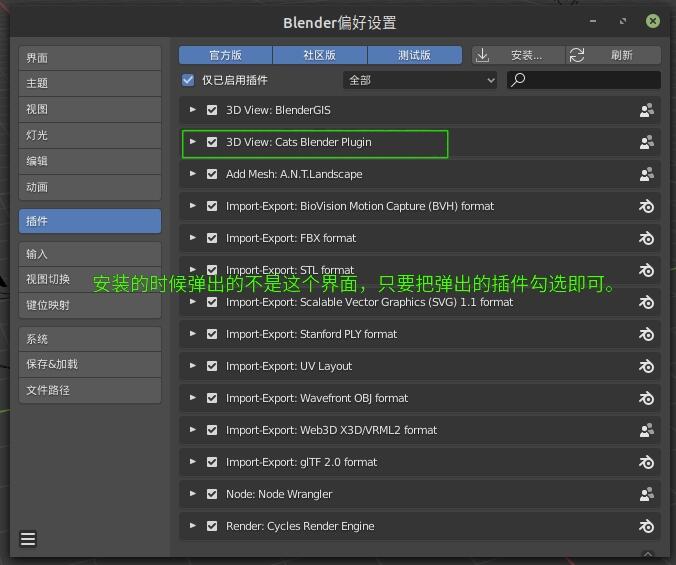Expand the Wavefront OBJ format details
Image resolution: width=676 pixels, height=565 pixels.
[x=193, y=397]
